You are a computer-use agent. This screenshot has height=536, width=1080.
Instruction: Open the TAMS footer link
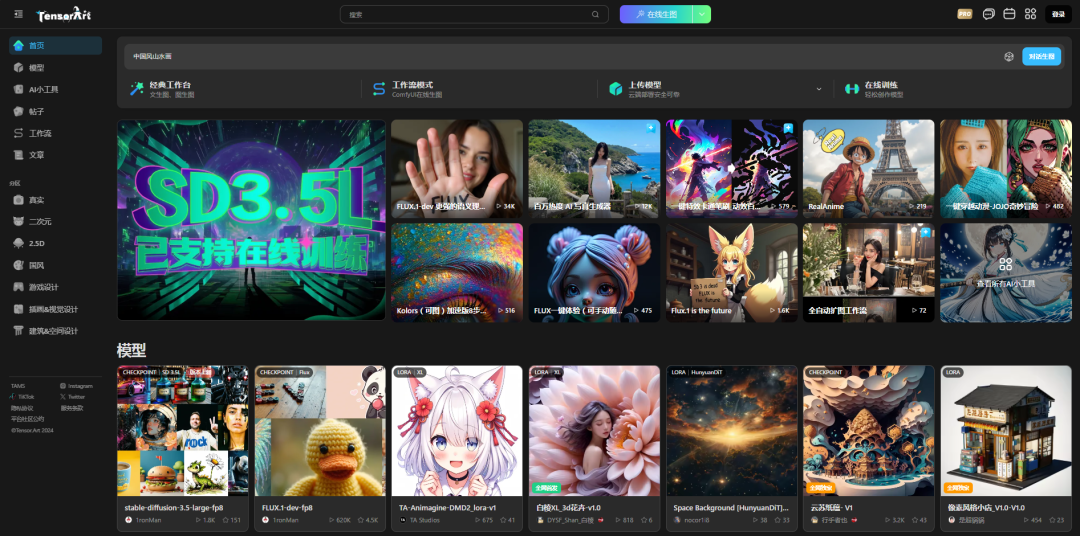[17, 386]
